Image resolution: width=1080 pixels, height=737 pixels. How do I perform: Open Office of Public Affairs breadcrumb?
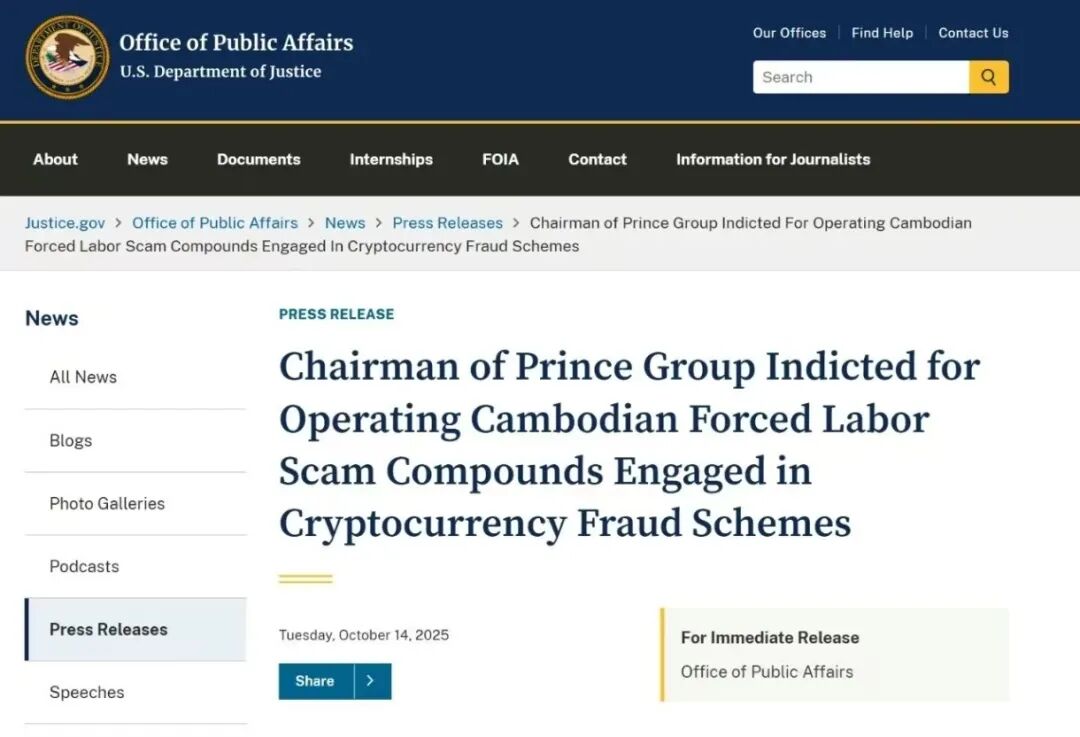[x=215, y=223]
